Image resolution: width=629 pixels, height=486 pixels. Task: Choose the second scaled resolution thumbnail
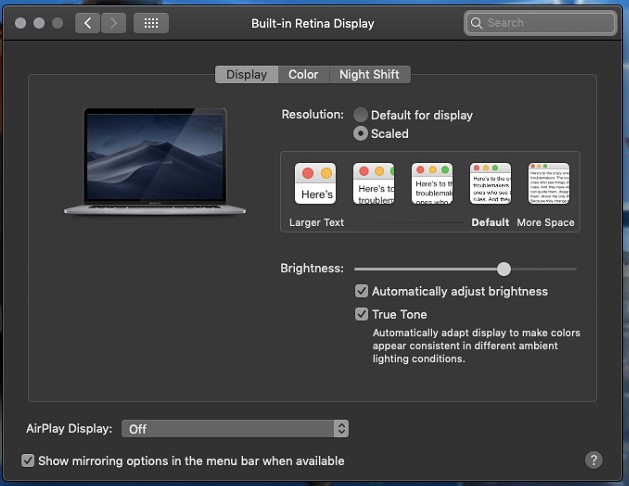click(x=374, y=184)
